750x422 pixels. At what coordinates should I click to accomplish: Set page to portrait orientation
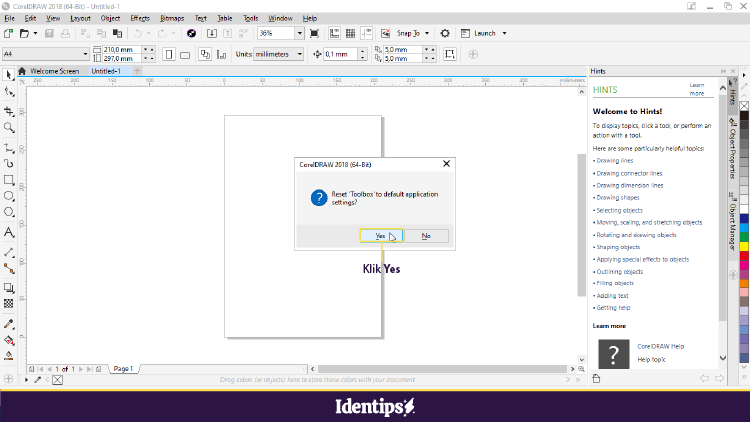click(x=169, y=54)
